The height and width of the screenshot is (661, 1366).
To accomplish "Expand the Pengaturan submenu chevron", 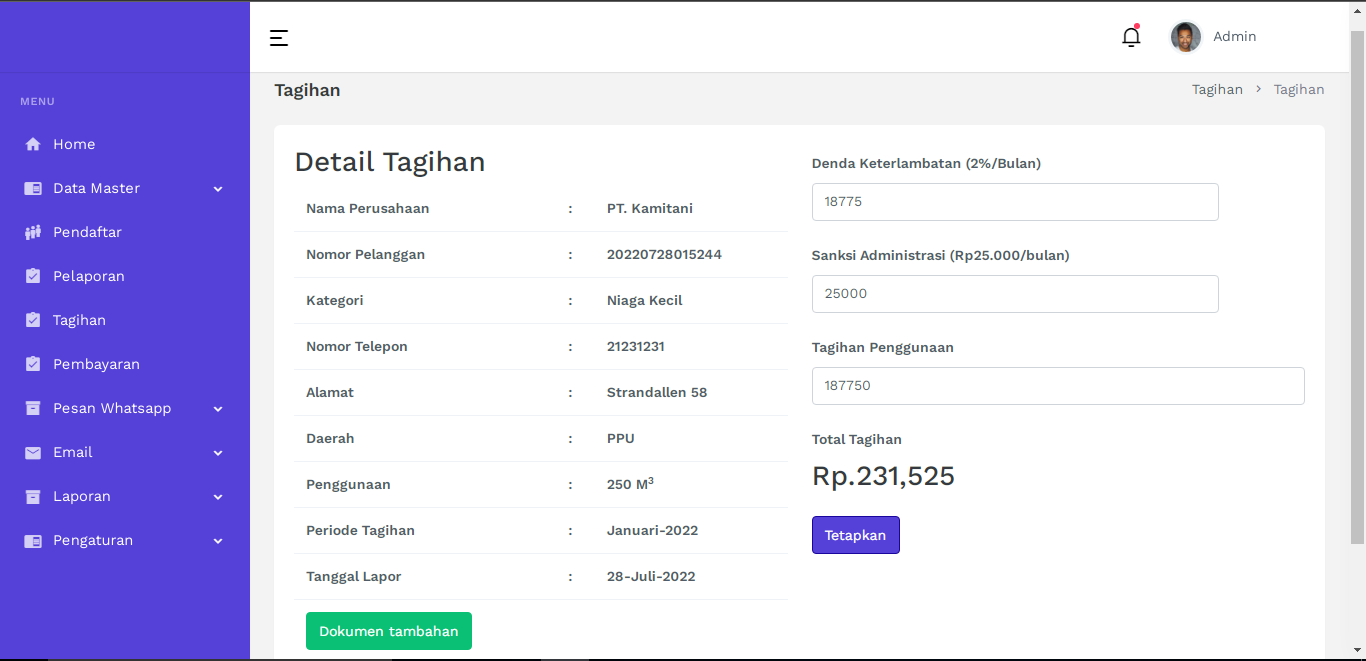I will pos(218,541).
